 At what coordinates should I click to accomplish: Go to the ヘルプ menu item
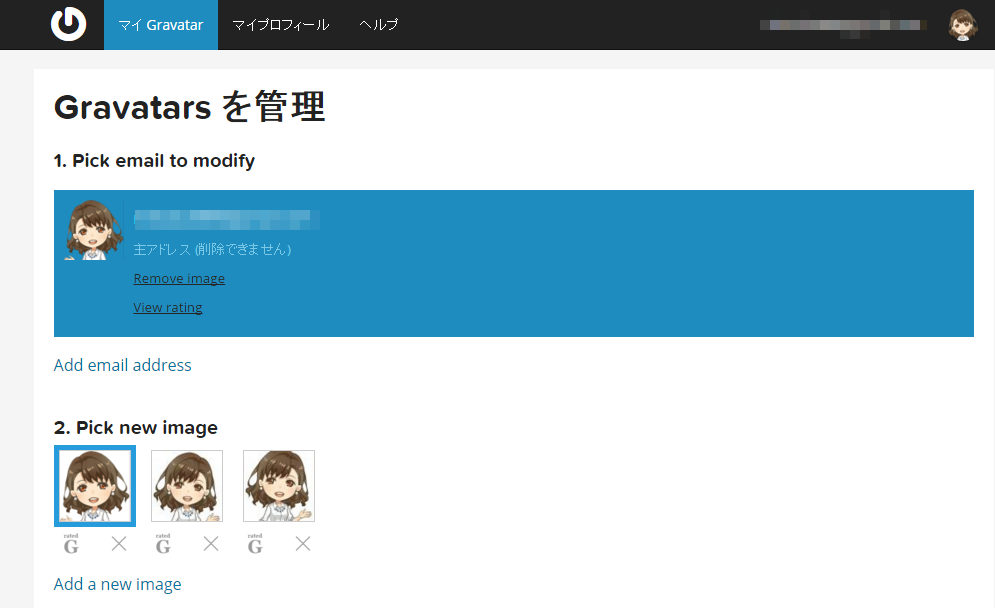(x=378, y=25)
